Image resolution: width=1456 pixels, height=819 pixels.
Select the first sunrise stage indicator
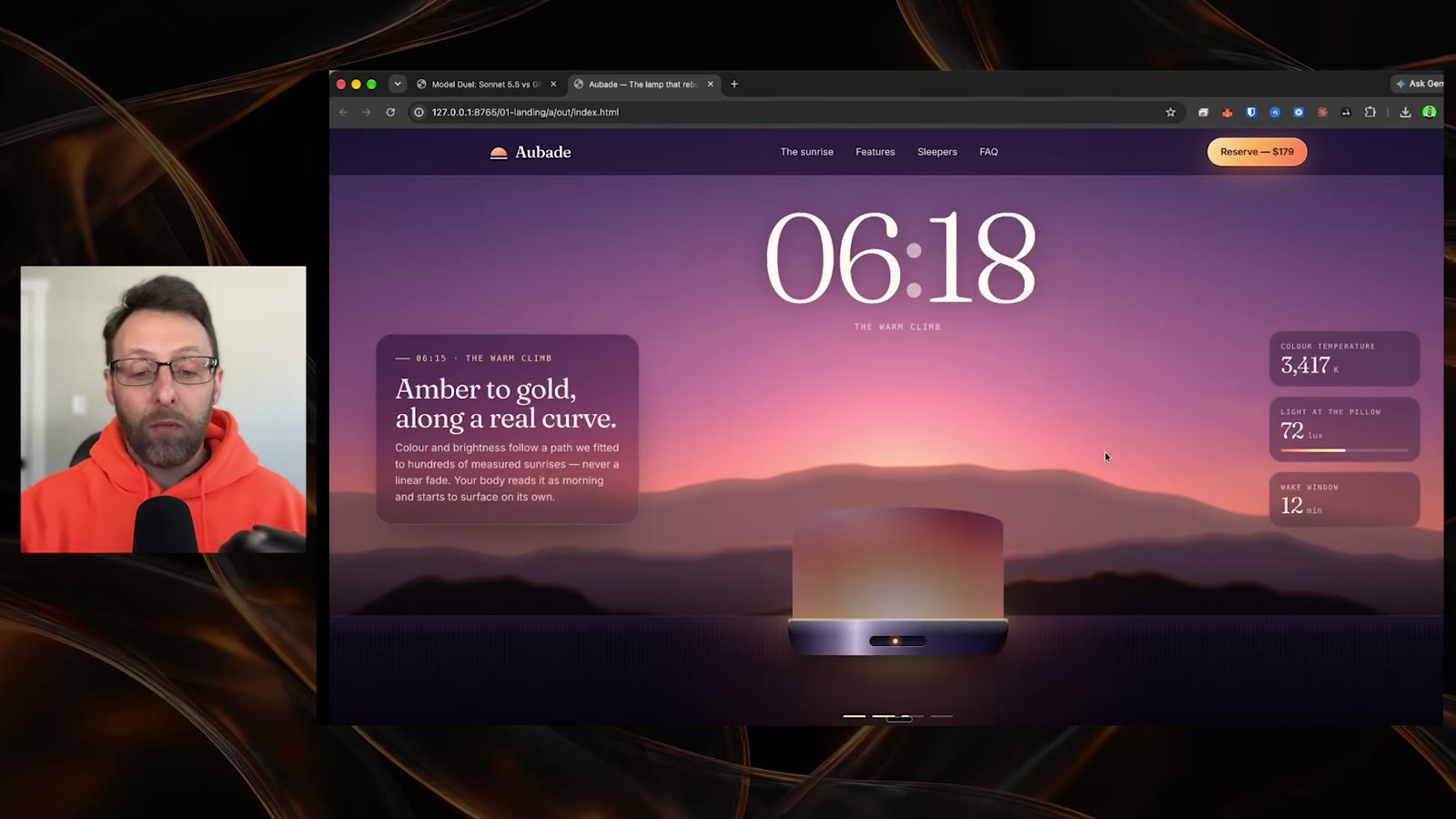tap(854, 716)
